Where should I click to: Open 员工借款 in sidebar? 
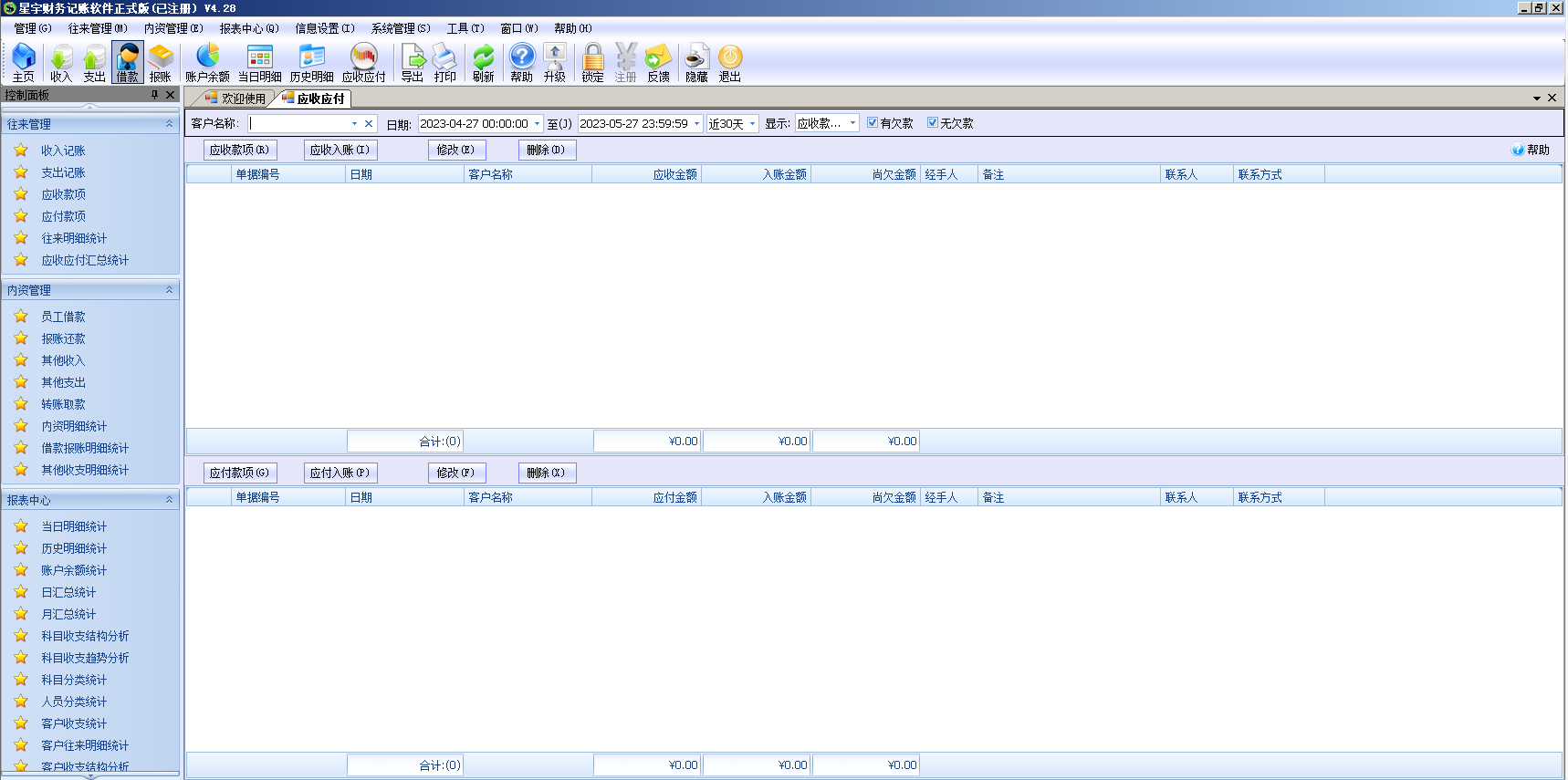click(x=63, y=317)
